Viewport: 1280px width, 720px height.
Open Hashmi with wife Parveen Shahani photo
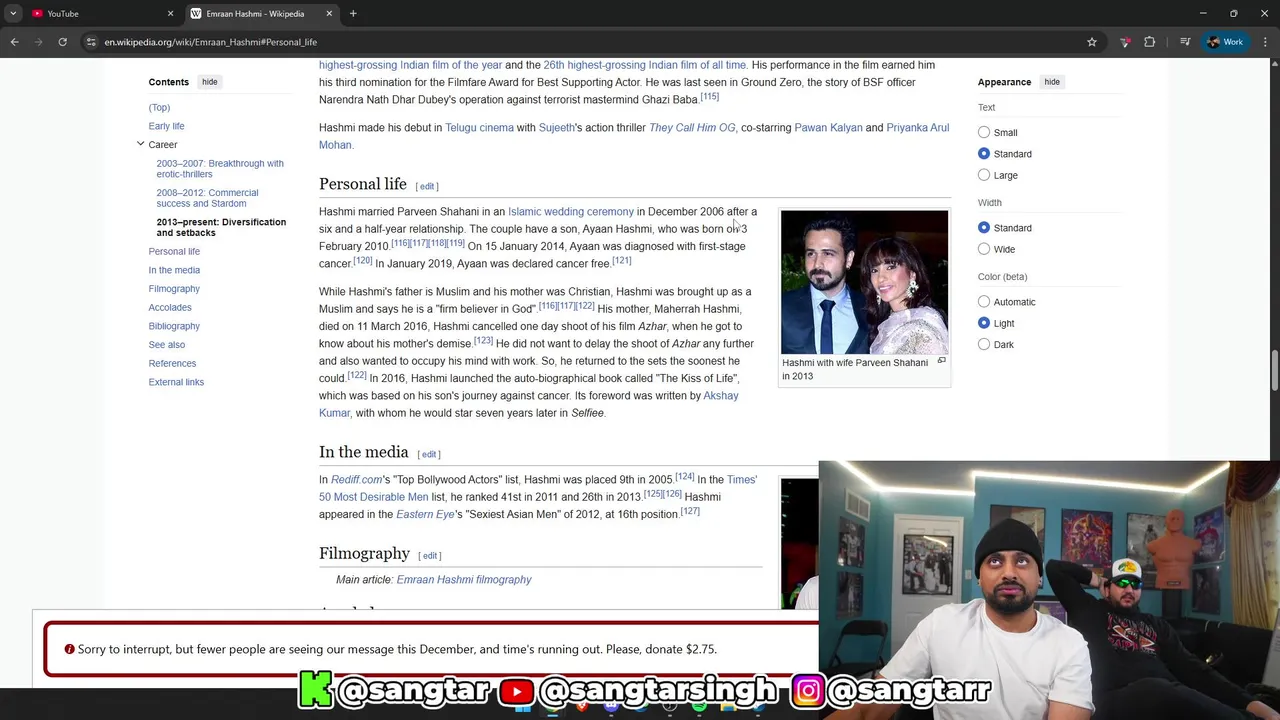[864, 281]
